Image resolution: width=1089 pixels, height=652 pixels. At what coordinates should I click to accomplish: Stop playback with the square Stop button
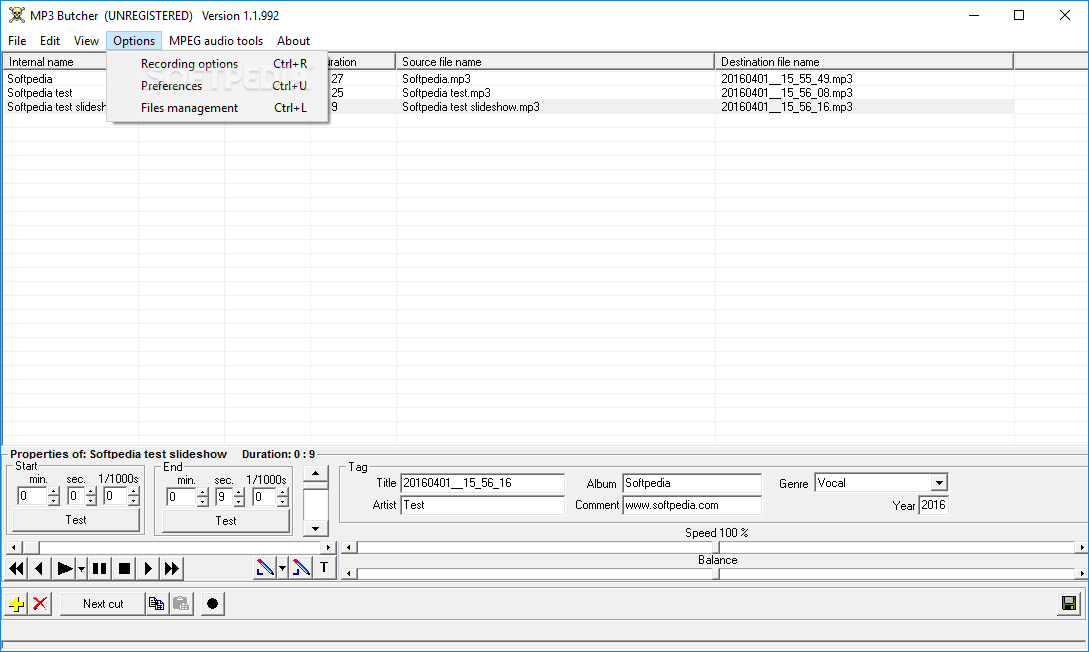click(x=124, y=569)
